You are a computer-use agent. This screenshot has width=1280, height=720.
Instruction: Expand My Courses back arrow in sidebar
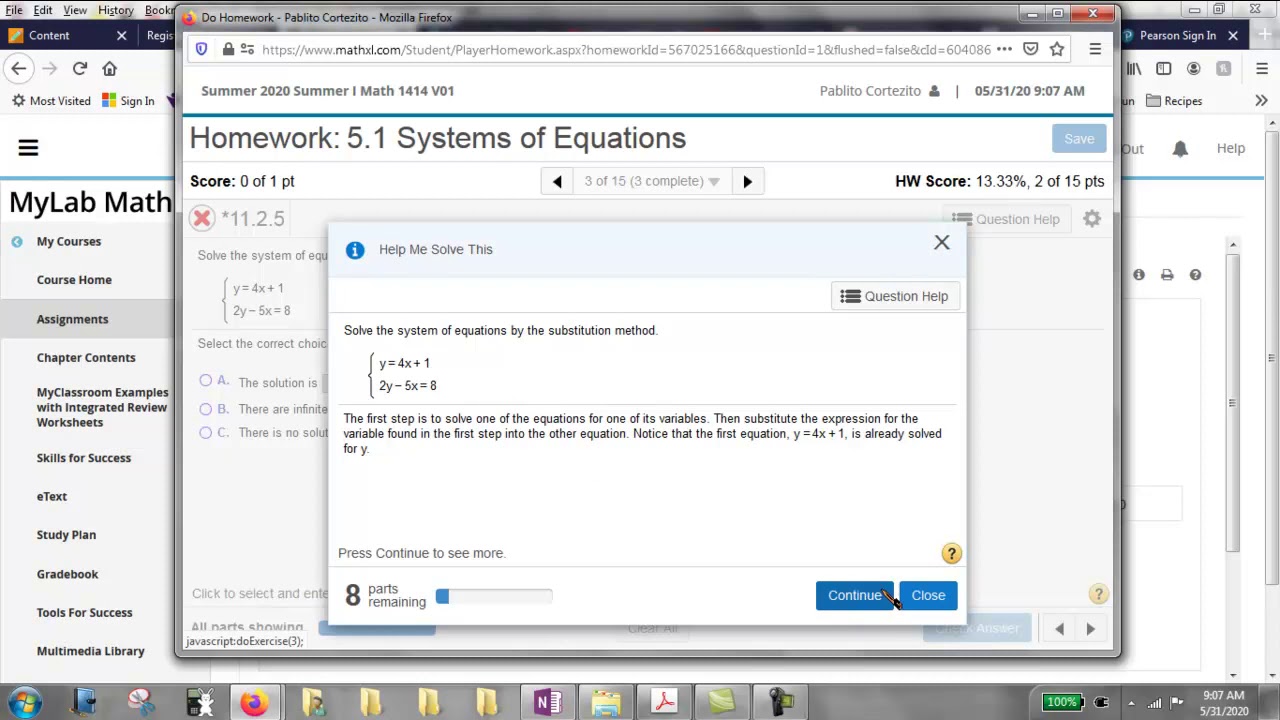[x=17, y=241]
